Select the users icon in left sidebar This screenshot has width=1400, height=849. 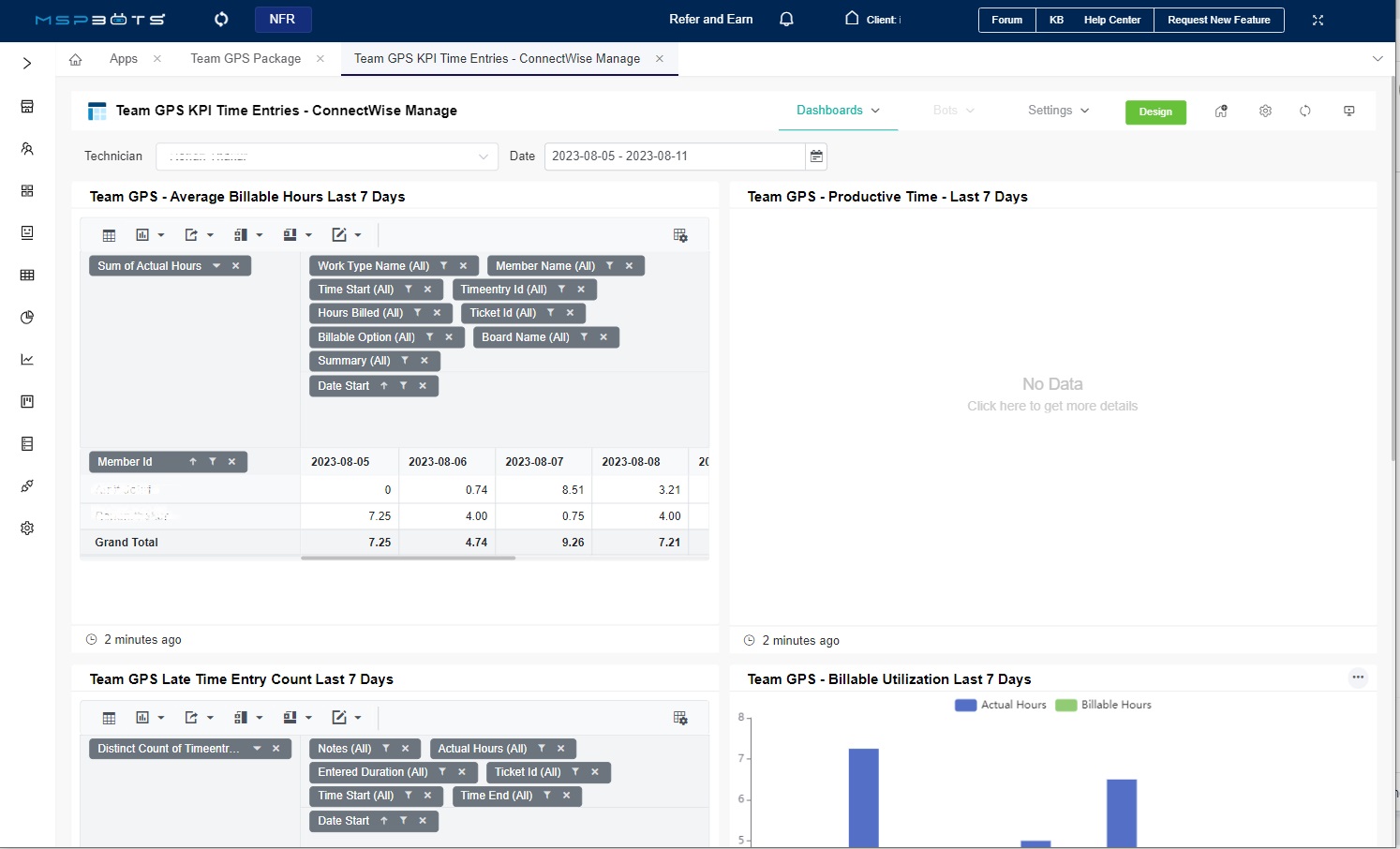(26, 148)
